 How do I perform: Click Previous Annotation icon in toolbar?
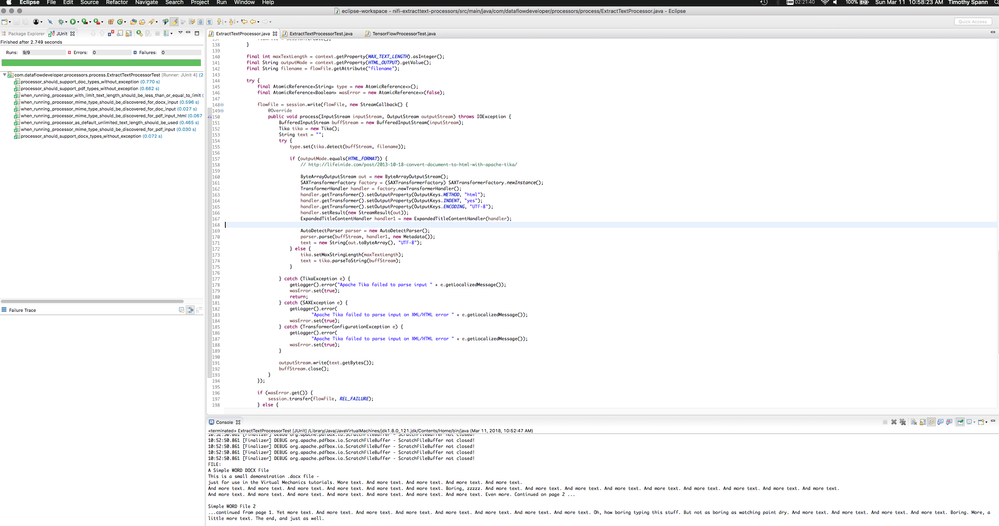pos(231,22)
